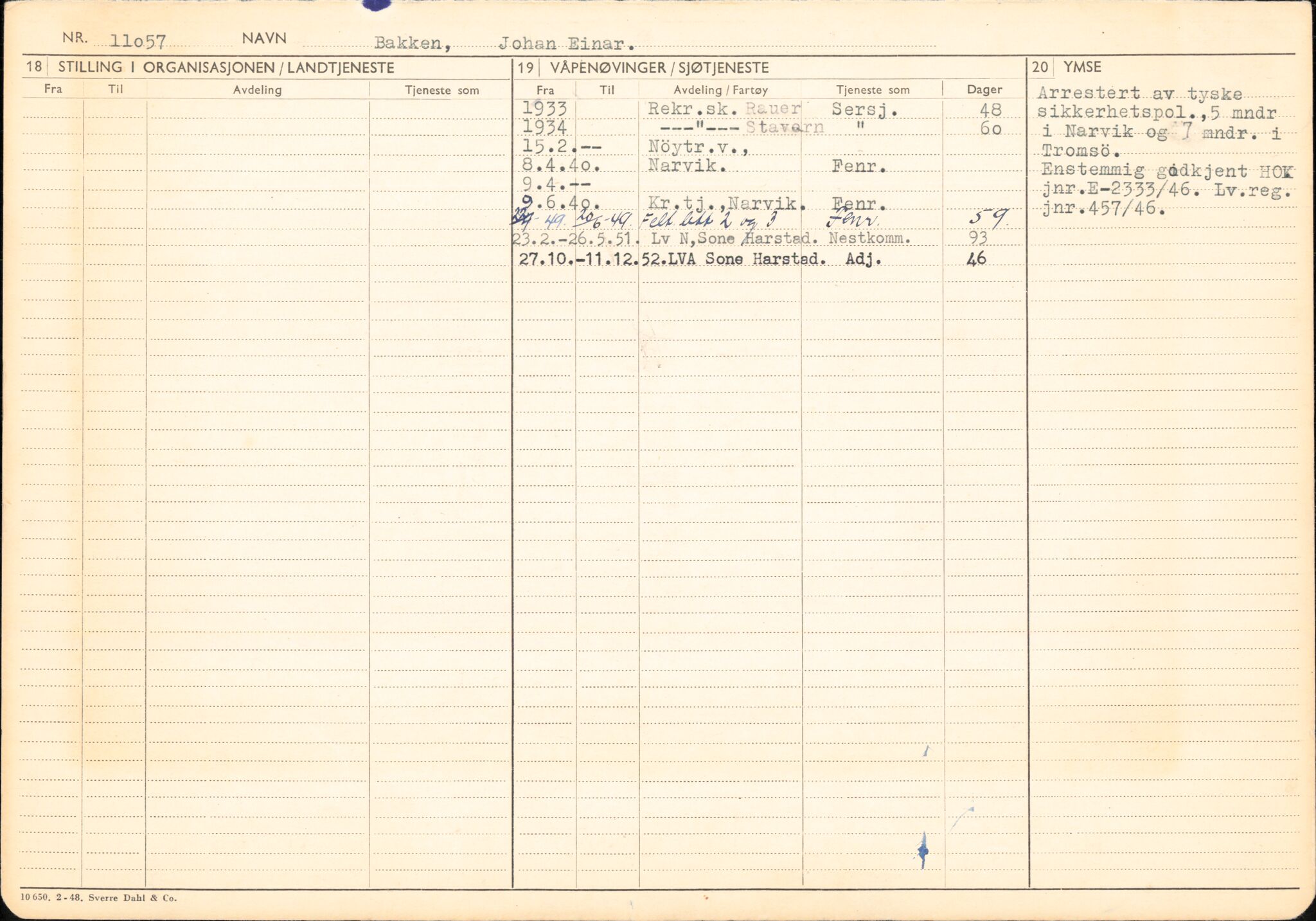Click the Avdeling header in section 18
Image resolution: width=1316 pixels, height=921 pixels.
(x=257, y=90)
